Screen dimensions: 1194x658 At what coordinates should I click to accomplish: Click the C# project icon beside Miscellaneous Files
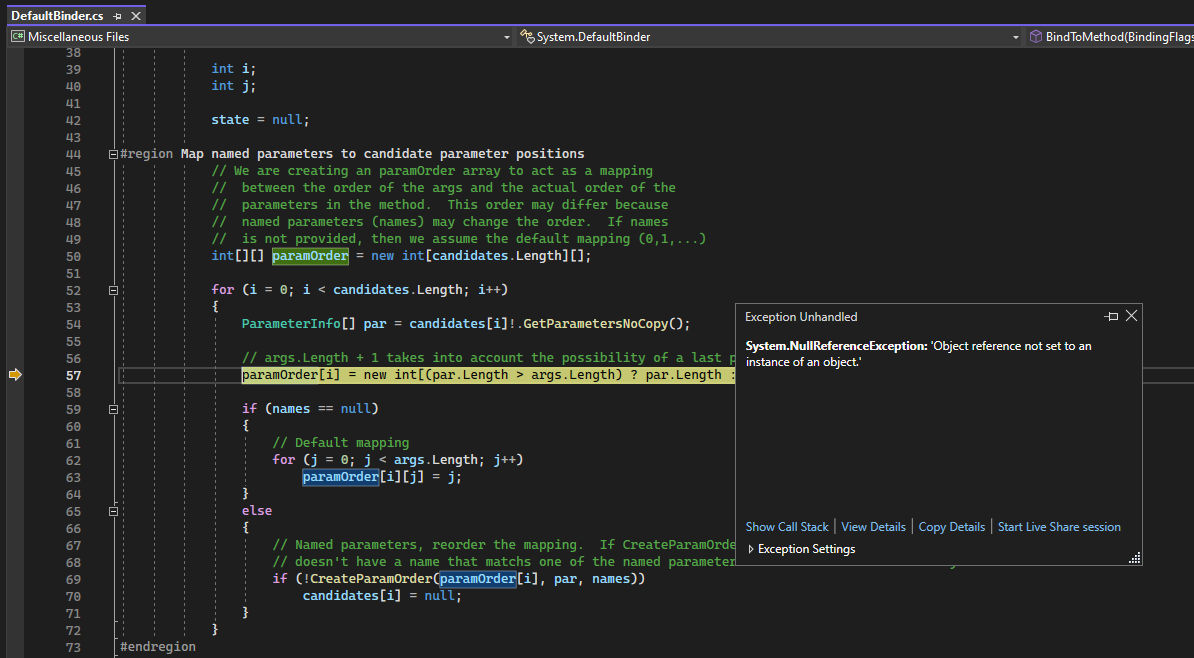point(17,37)
